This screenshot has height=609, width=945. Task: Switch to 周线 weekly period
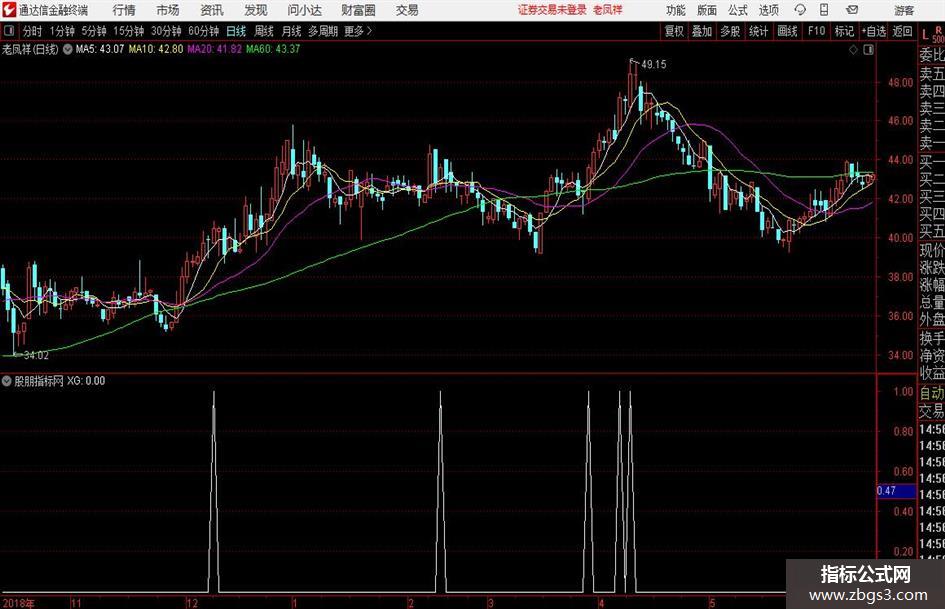(x=264, y=31)
